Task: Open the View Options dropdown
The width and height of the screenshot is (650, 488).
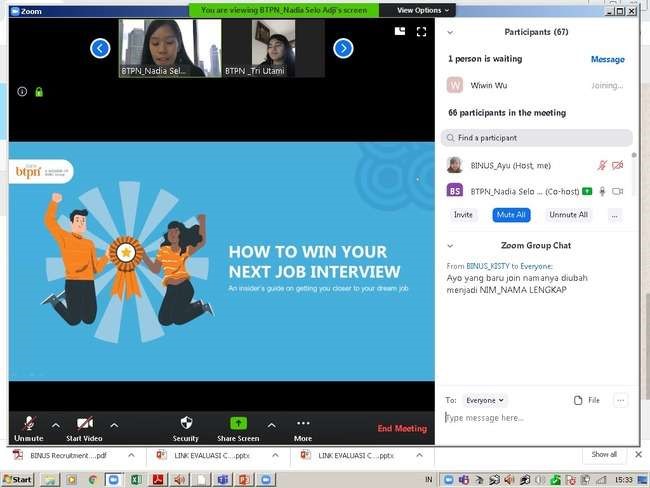Action: pos(423,10)
